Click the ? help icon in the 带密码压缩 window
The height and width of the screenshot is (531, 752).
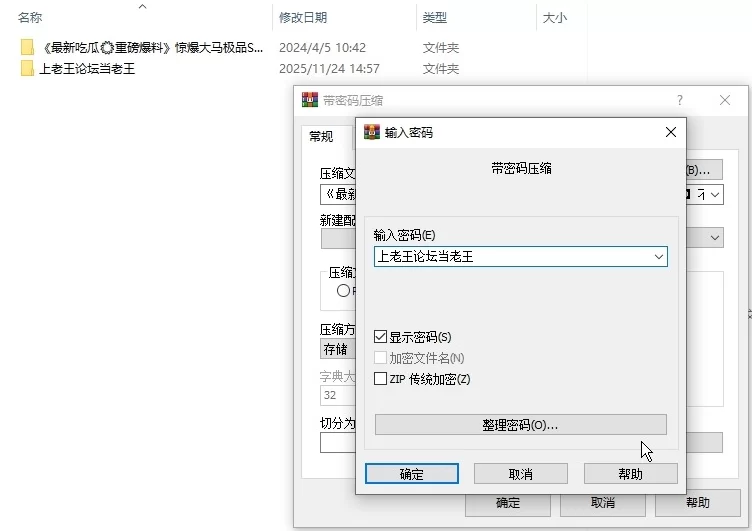click(x=680, y=100)
